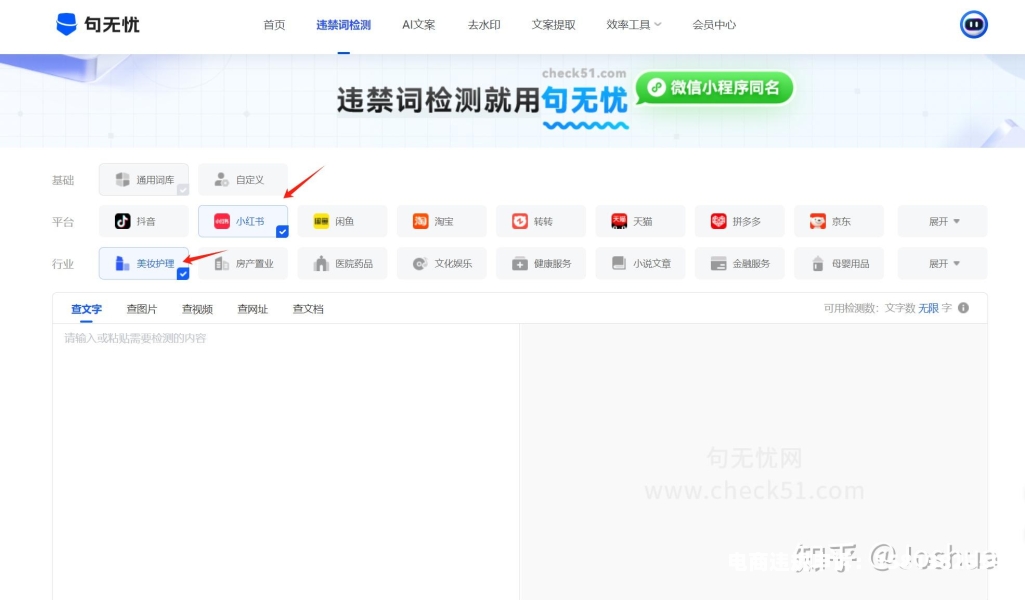
Task: Open the robot user avatar
Action: 973,25
